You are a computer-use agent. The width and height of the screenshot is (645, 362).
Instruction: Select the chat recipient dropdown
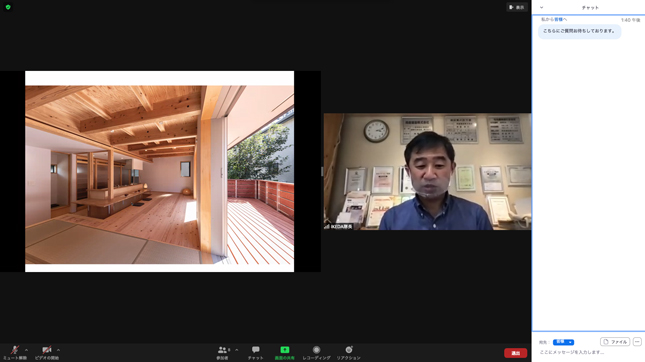click(x=563, y=342)
